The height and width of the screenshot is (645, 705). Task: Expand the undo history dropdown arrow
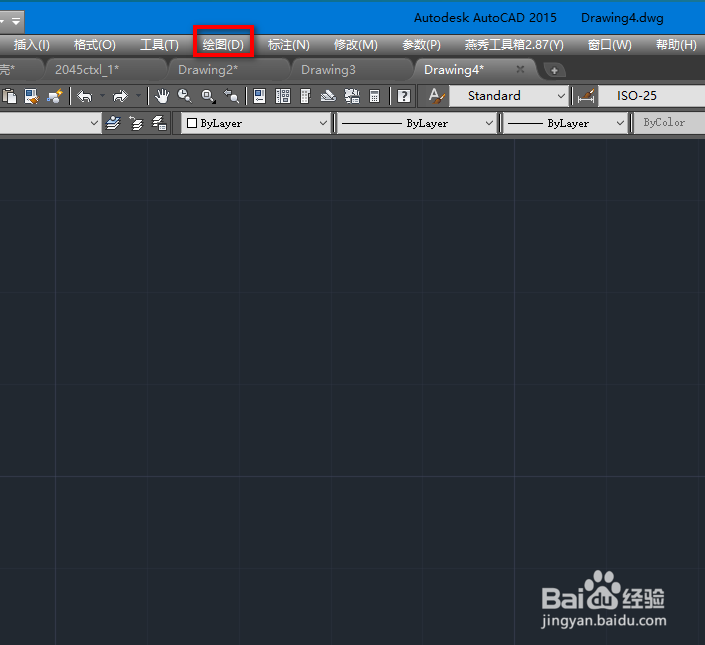[103, 96]
